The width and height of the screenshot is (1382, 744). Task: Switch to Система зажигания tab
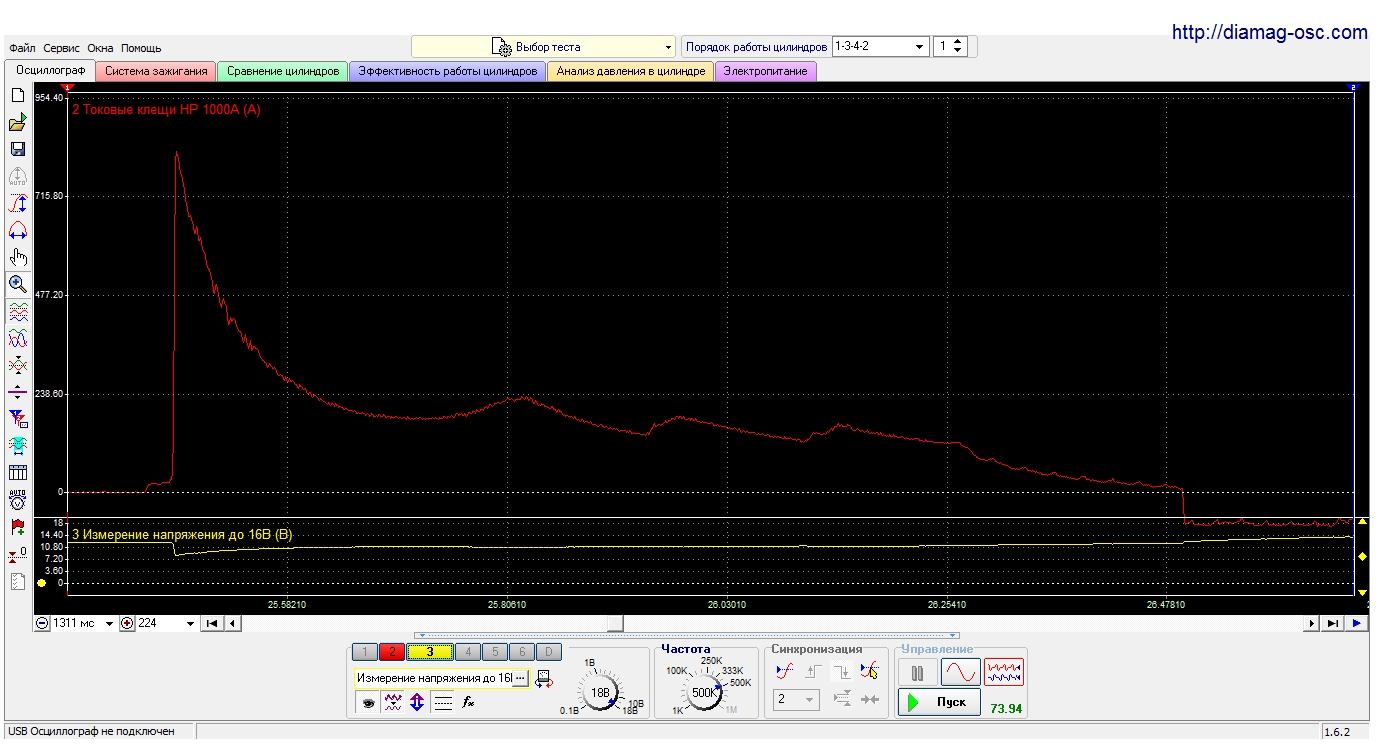click(x=156, y=71)
